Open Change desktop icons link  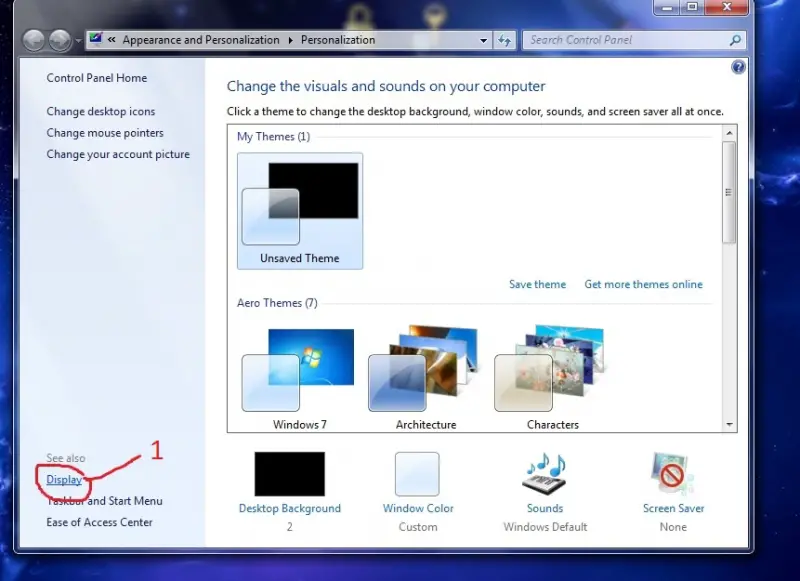coord(101,111)
